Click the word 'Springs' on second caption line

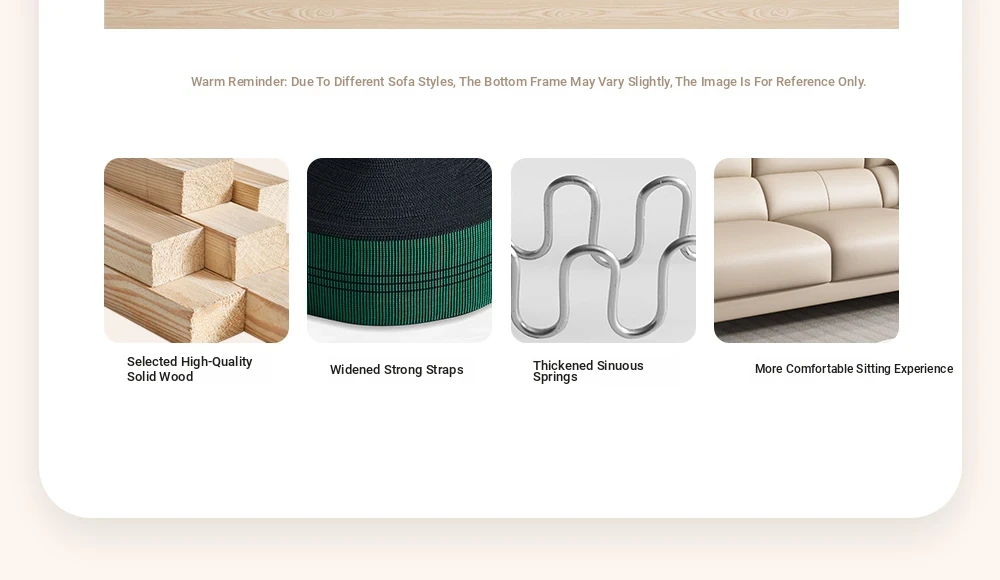tap(555, 377)
